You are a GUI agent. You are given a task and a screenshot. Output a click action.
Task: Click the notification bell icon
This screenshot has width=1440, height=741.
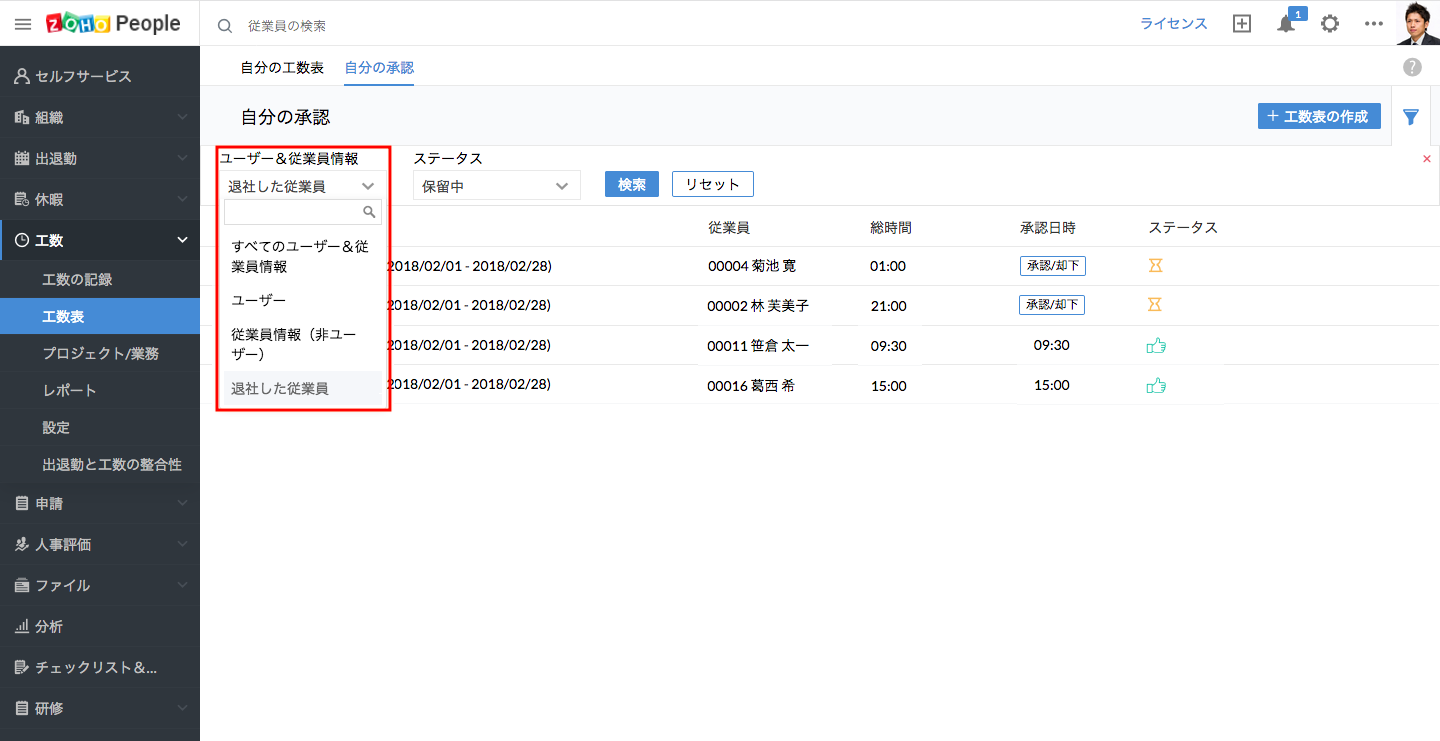[x=1286, y=24]
